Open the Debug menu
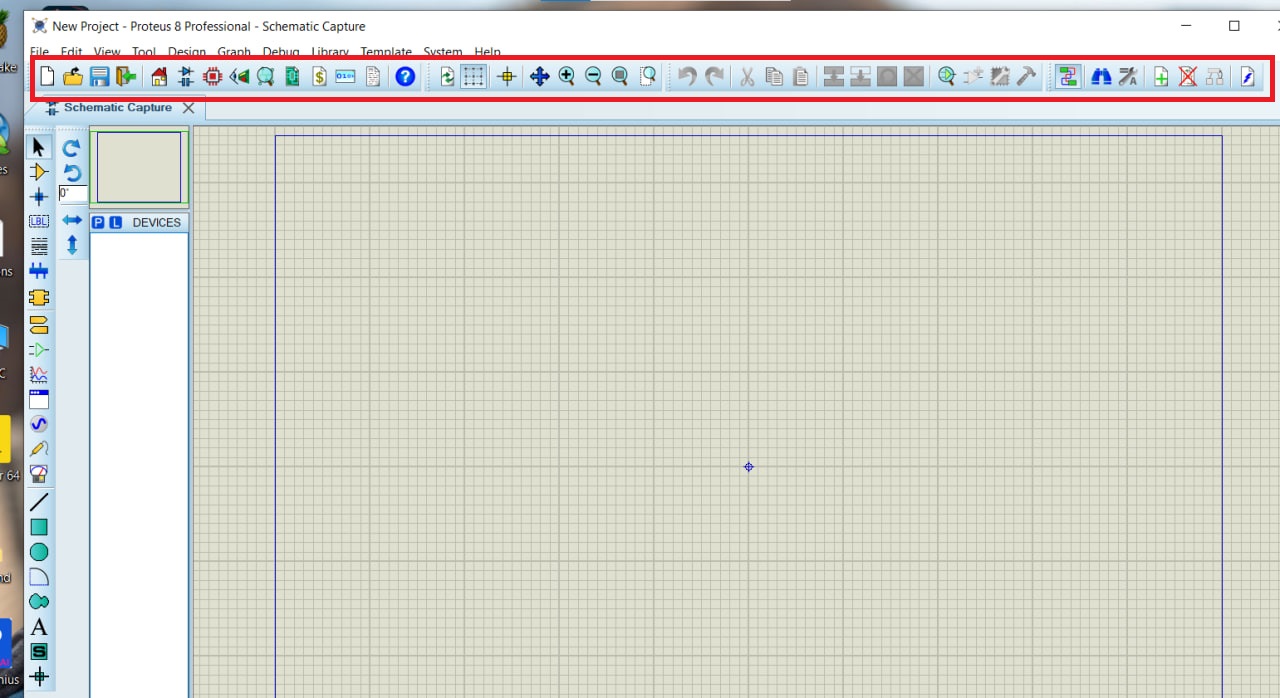The height and width of the screenshot is (698, 1280). (x=280, y=52)
